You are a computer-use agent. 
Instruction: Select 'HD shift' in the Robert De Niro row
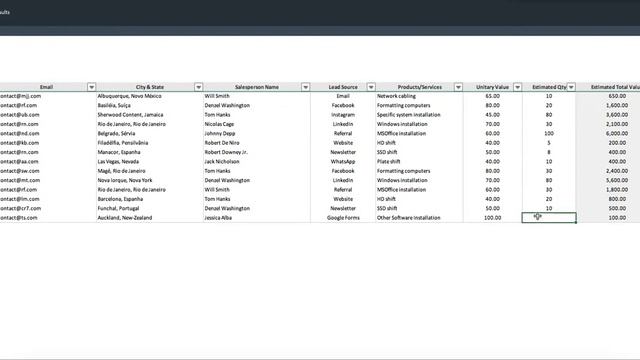tap(420, 143)
